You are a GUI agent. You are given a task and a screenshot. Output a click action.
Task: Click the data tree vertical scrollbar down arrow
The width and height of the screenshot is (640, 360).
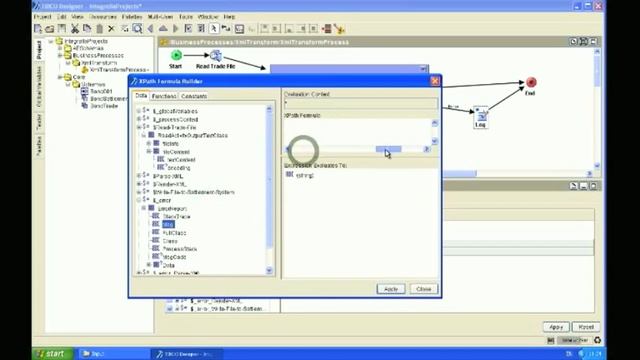pyautogui.click(x=269, y=270)
